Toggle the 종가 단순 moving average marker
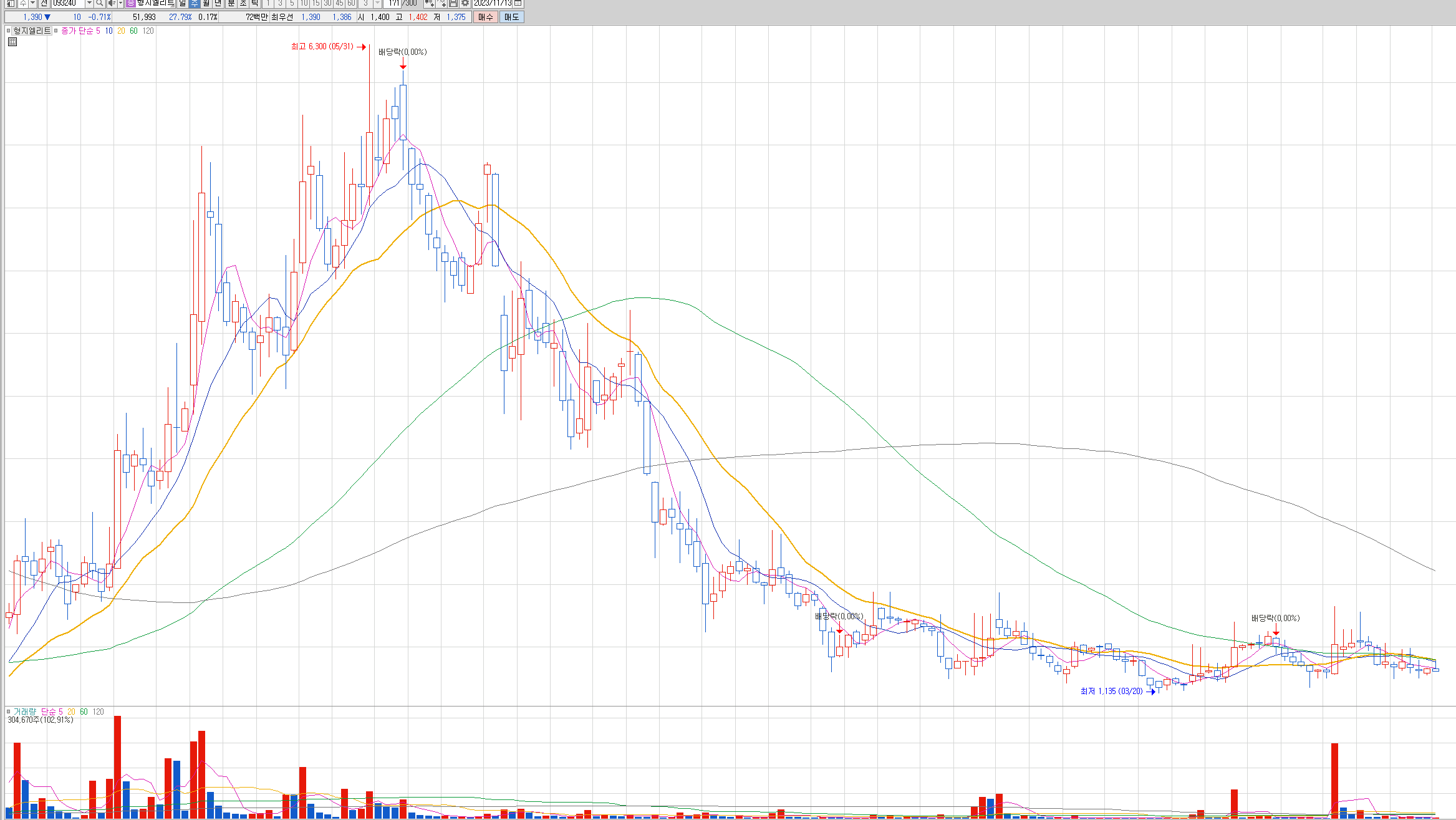 [x=56, y=31]
